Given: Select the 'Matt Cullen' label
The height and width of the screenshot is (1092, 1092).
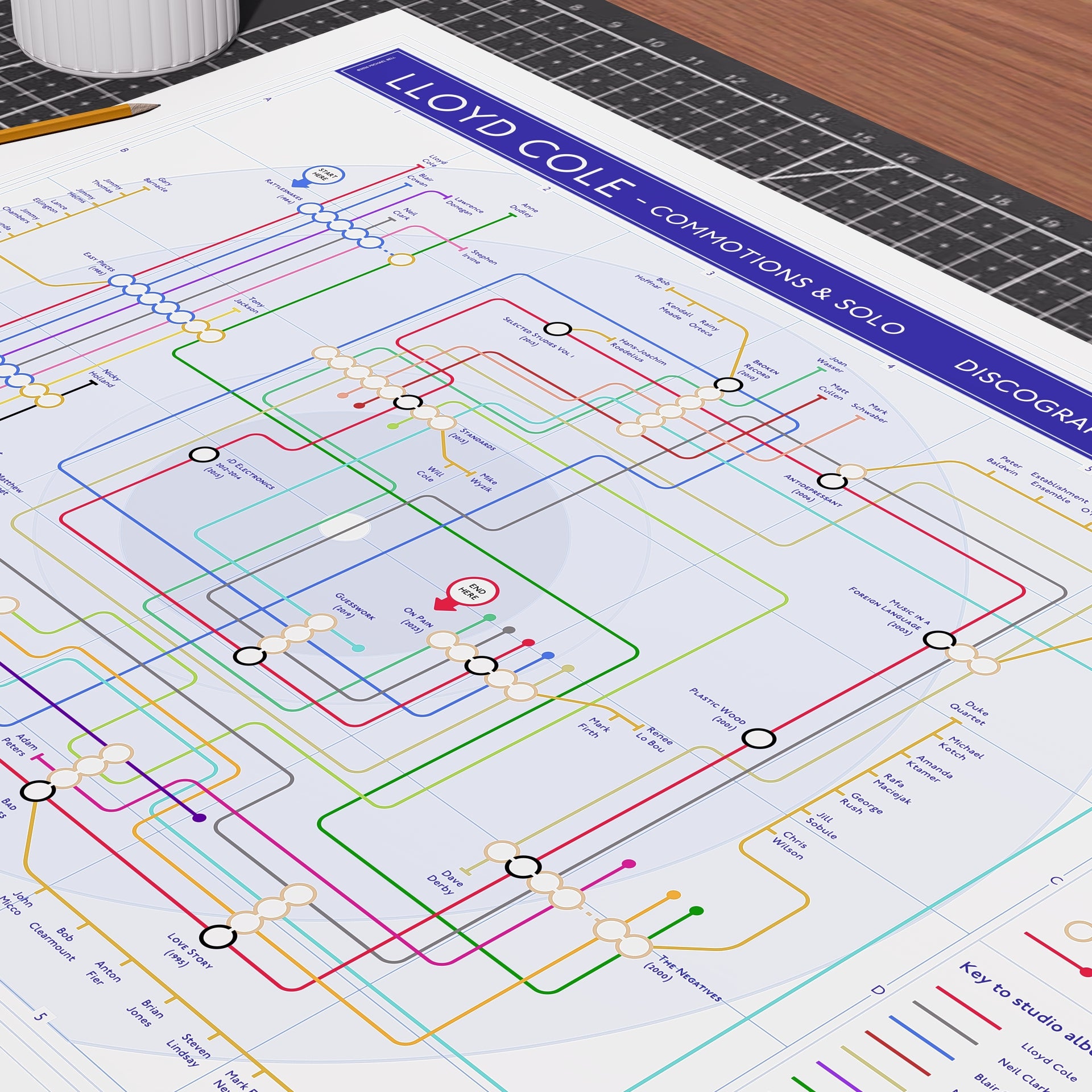Looking at the screenshot, I should (833, 392).
